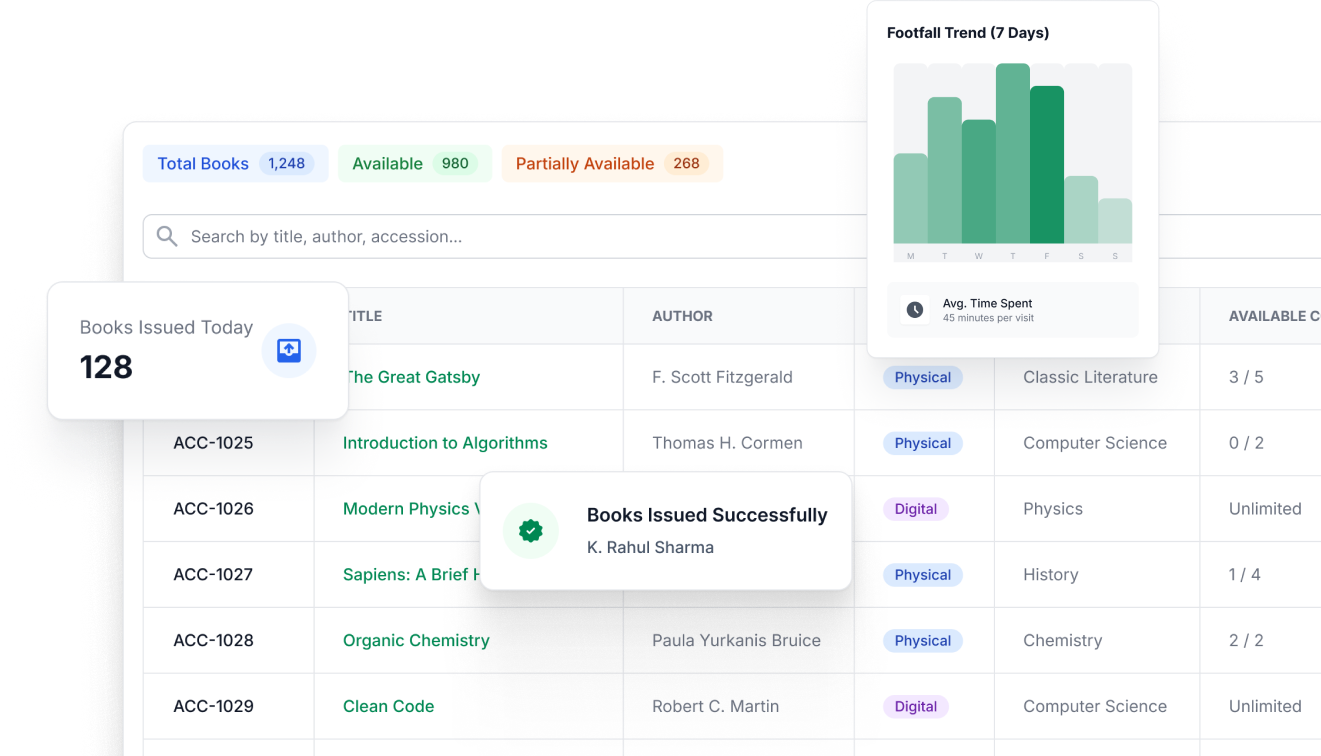This screenshot has height=756, width=1321.
Task: Toggle the Available 980 filter chip
Action: click(x=414, y=162)
